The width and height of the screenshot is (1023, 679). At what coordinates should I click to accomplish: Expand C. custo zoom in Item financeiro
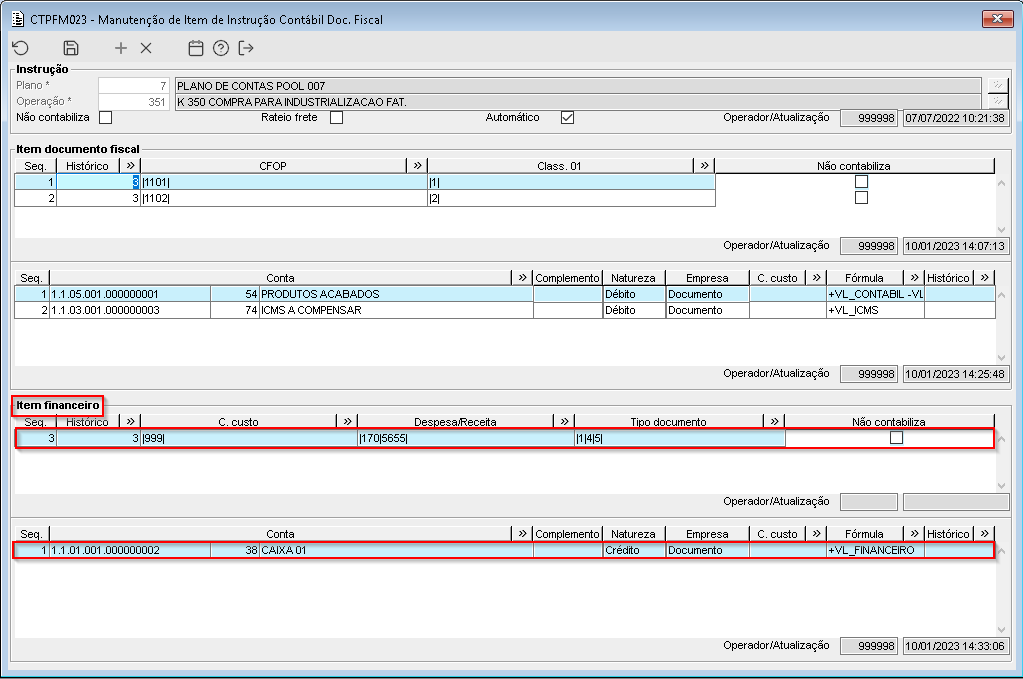[347, 421]
